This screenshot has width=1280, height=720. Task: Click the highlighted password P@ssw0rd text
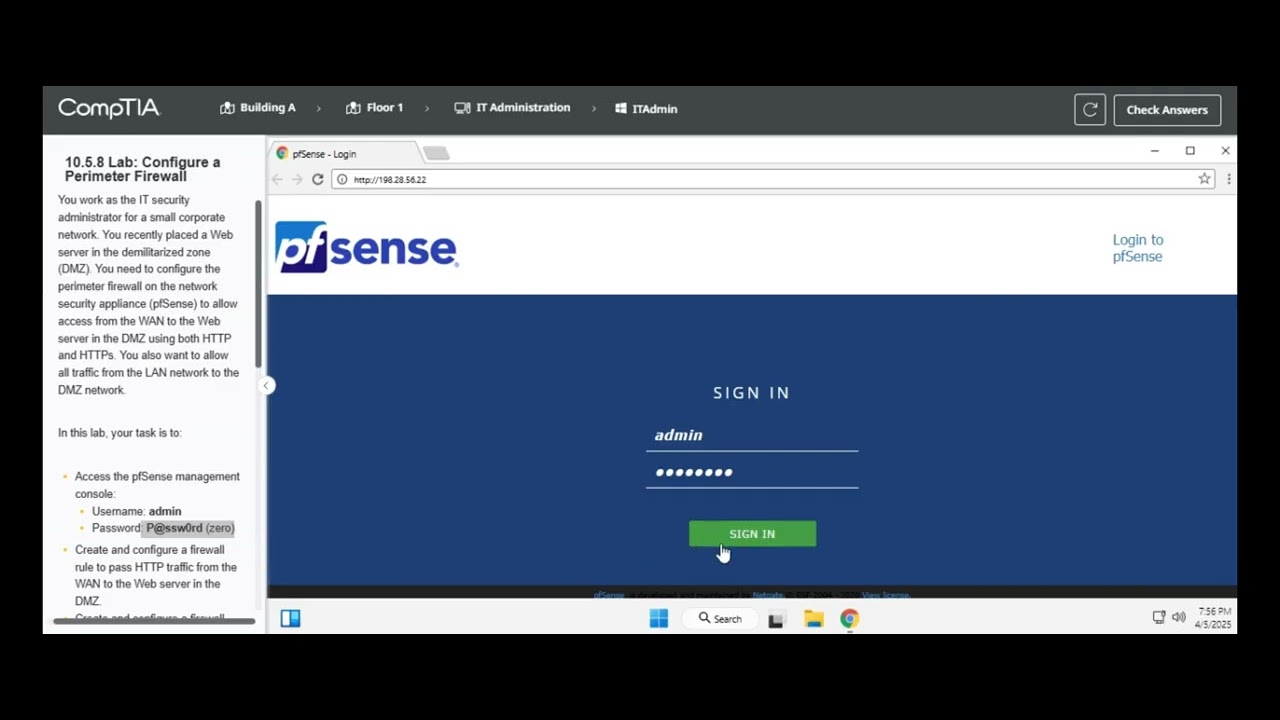tap(174, 528)
